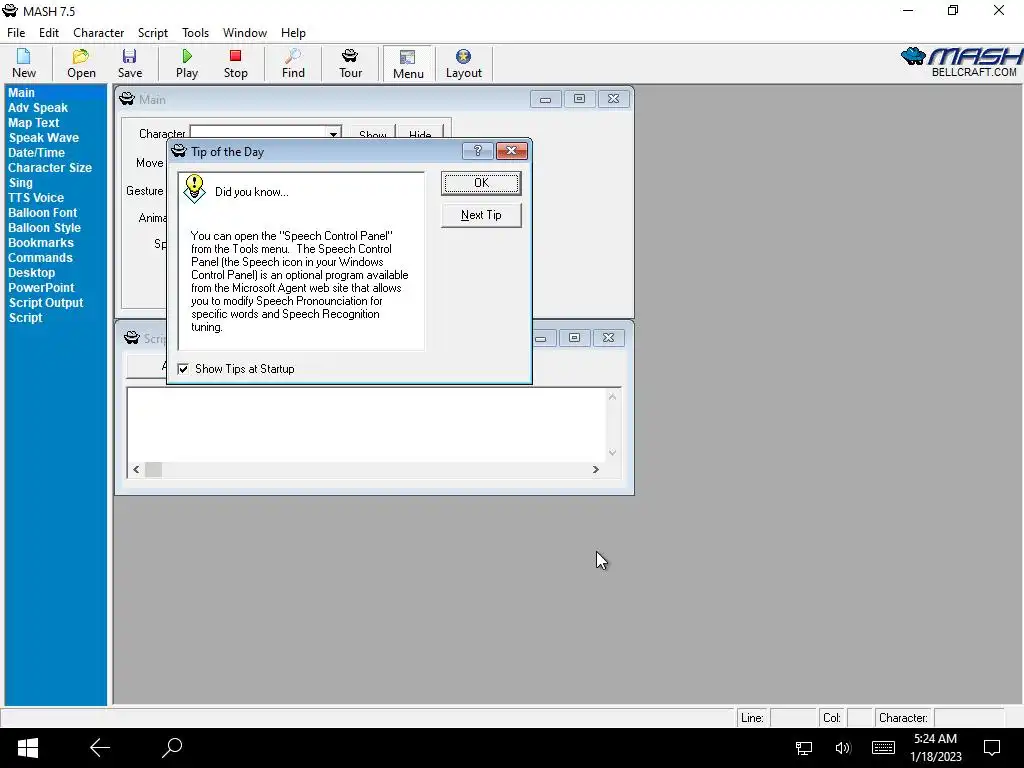The image size is (1024, 768).
Task: Select Sing in the sidebar
Action: tap(20, 183)
